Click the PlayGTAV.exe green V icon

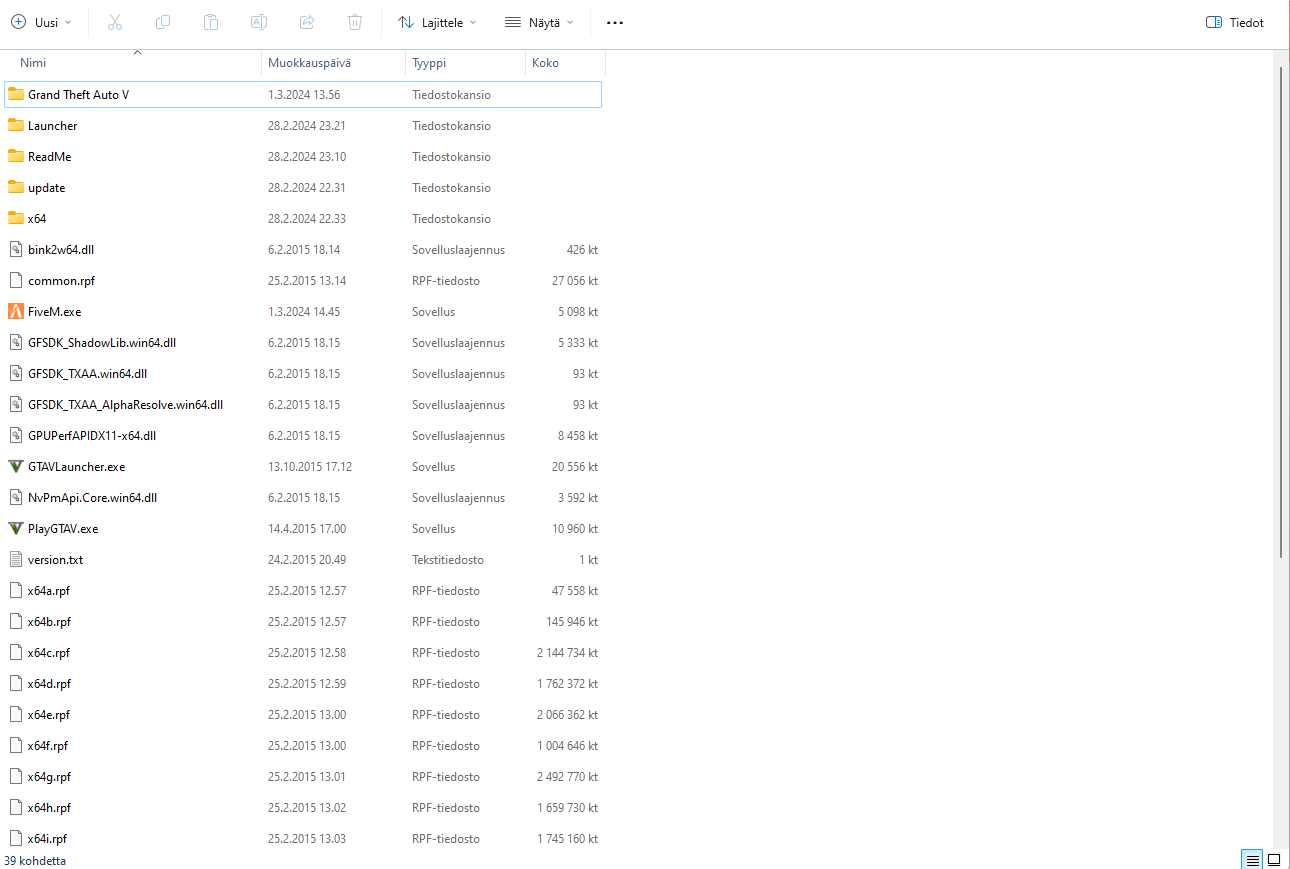[x=15, y=528]
